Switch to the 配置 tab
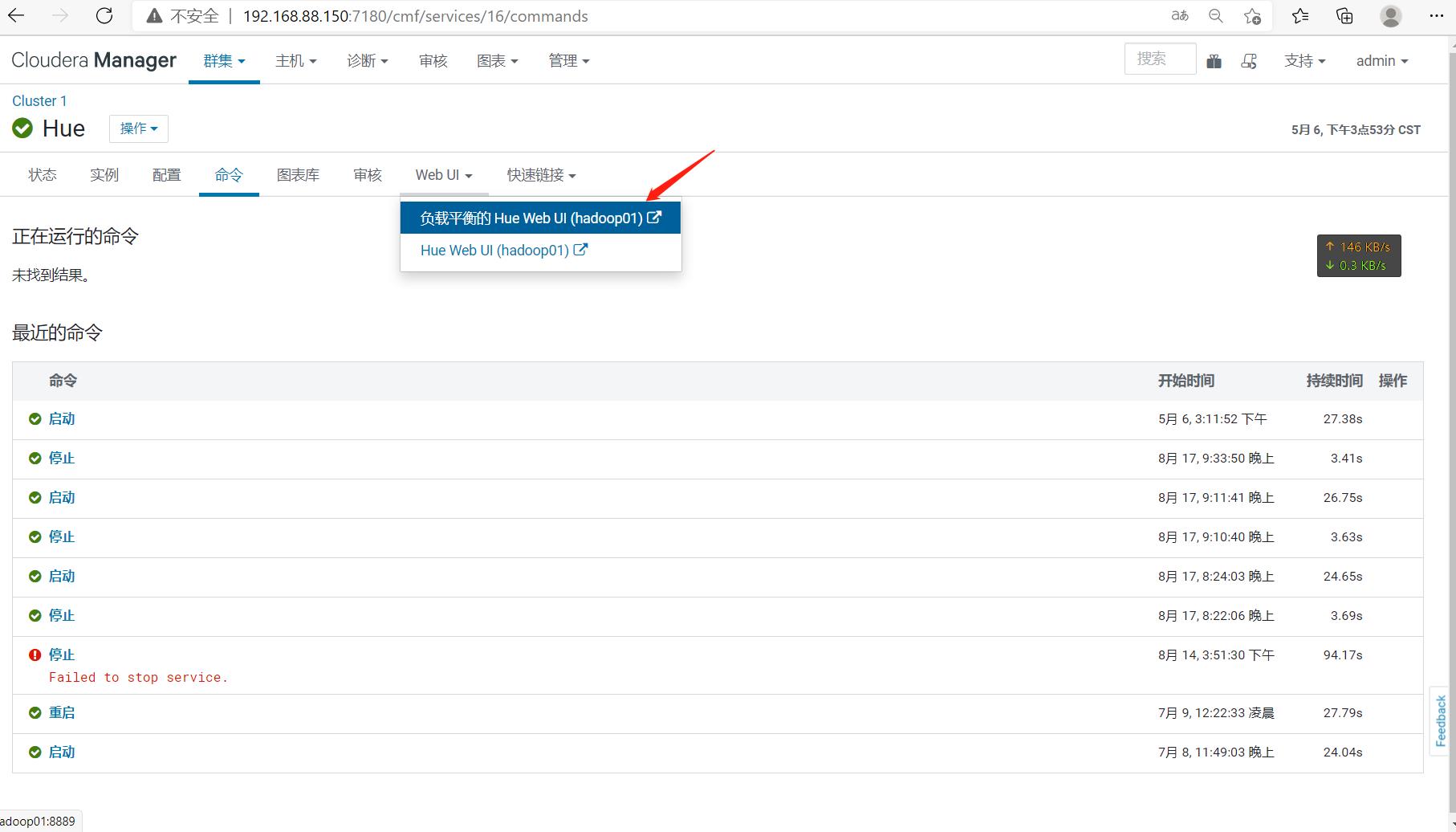The width and height of the screenshot is (1456, 832). [x=167, y=175]
